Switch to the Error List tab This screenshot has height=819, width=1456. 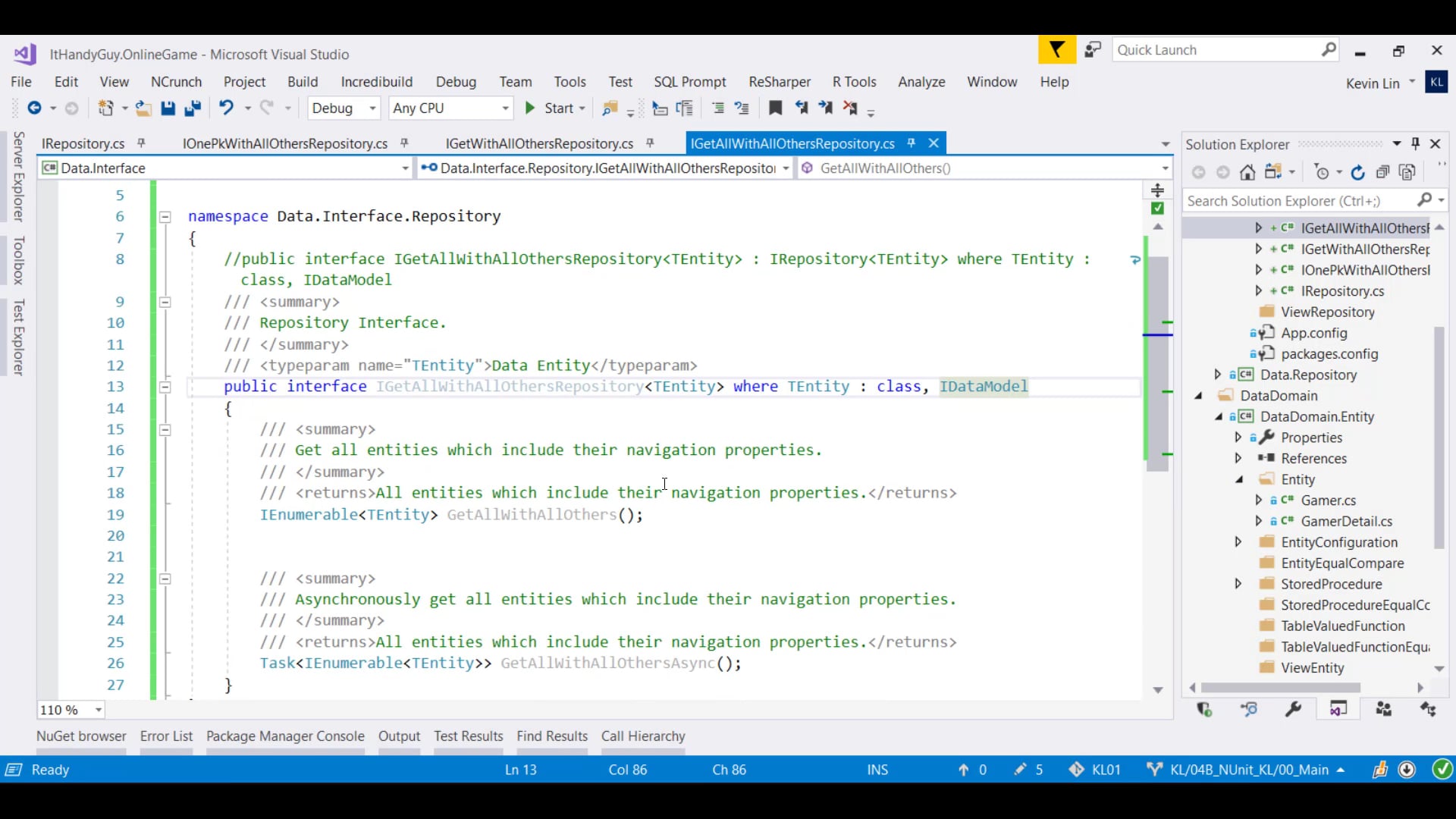166,736
